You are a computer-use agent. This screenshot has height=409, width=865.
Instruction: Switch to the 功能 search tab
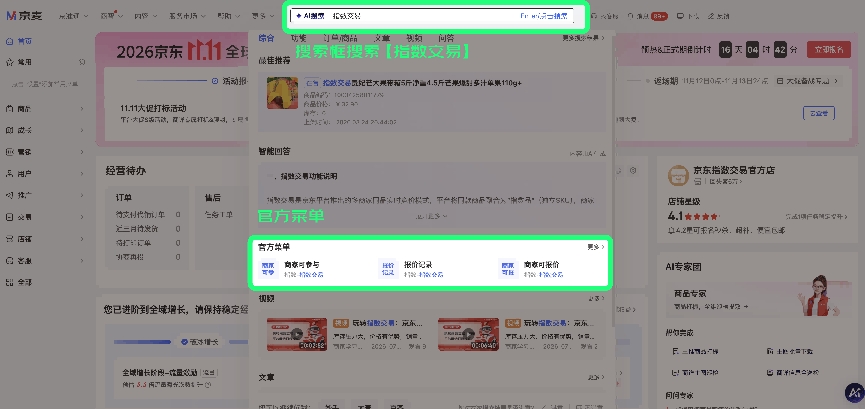(x=298, y=38)
